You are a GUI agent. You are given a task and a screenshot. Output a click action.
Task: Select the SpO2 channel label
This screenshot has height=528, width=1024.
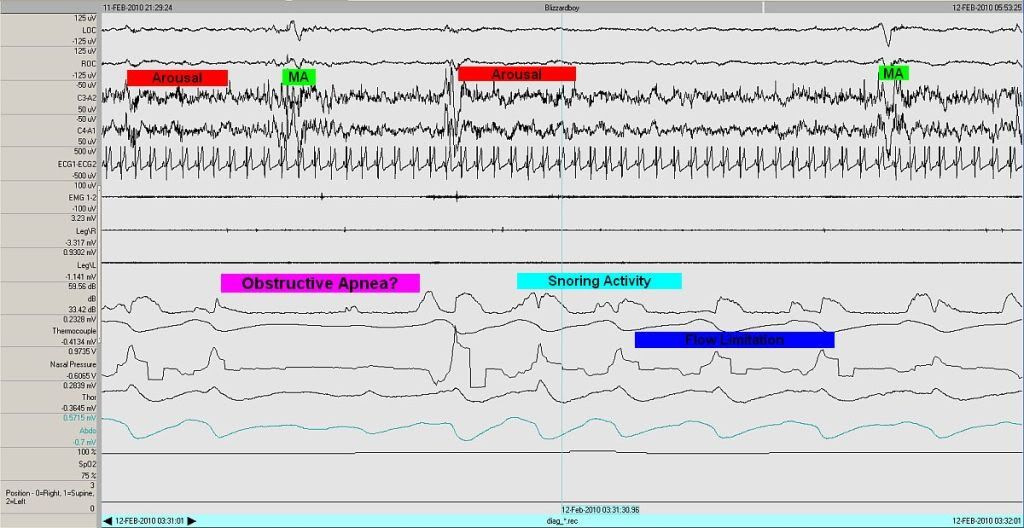pos(86,463)
